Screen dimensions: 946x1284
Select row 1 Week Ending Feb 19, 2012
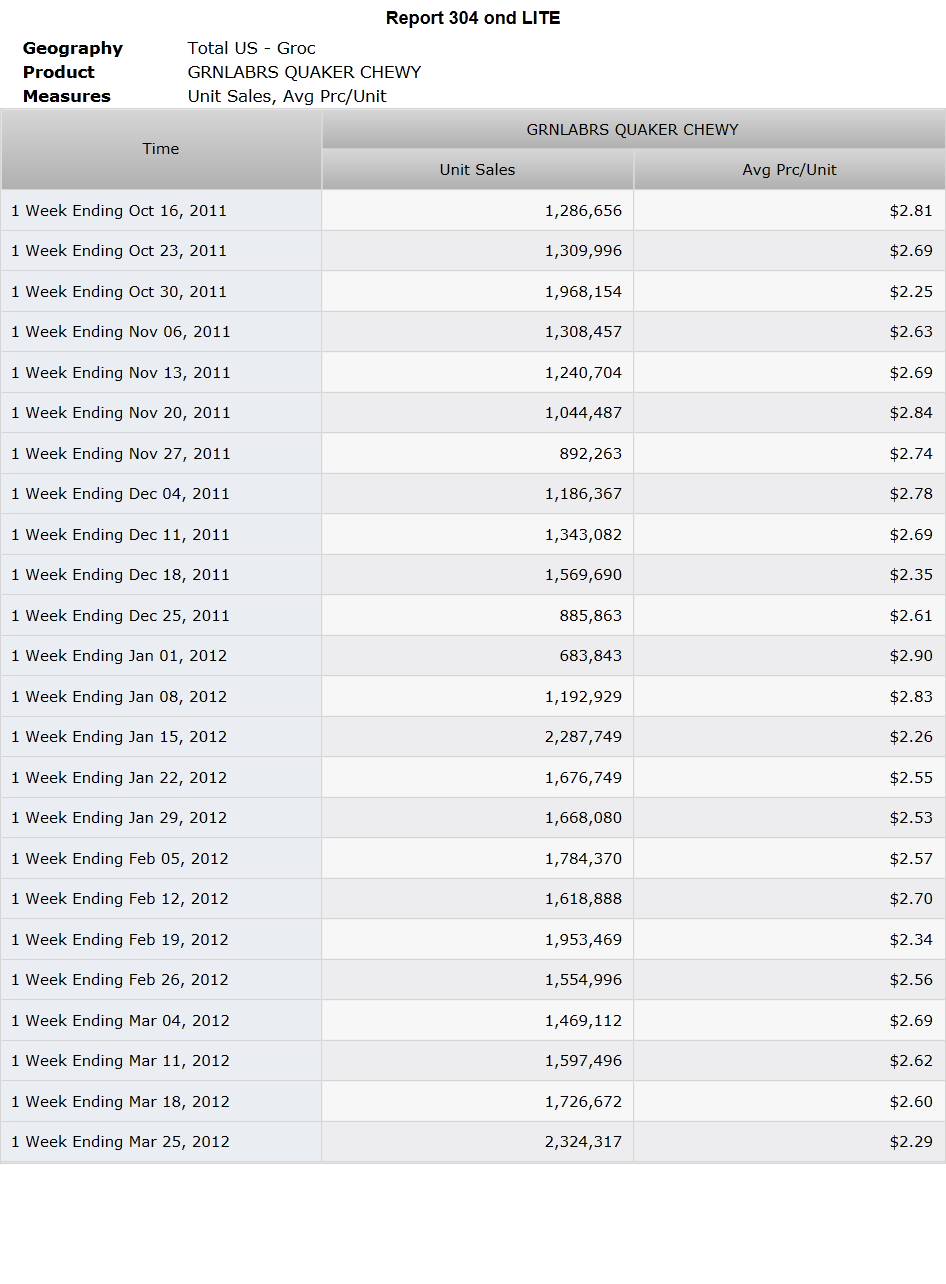(473, 940)
